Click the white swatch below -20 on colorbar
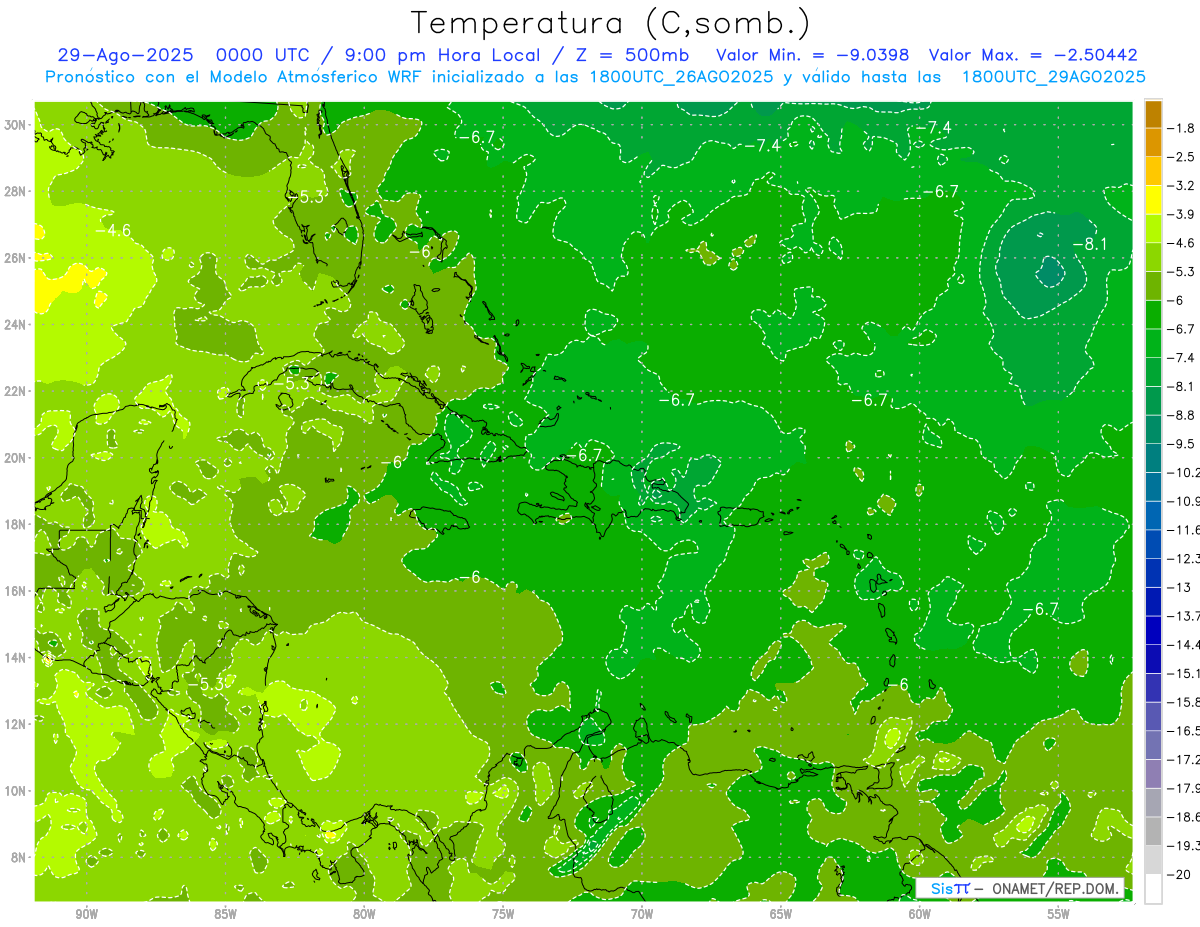1200x927 pixels. point(1153,888)
